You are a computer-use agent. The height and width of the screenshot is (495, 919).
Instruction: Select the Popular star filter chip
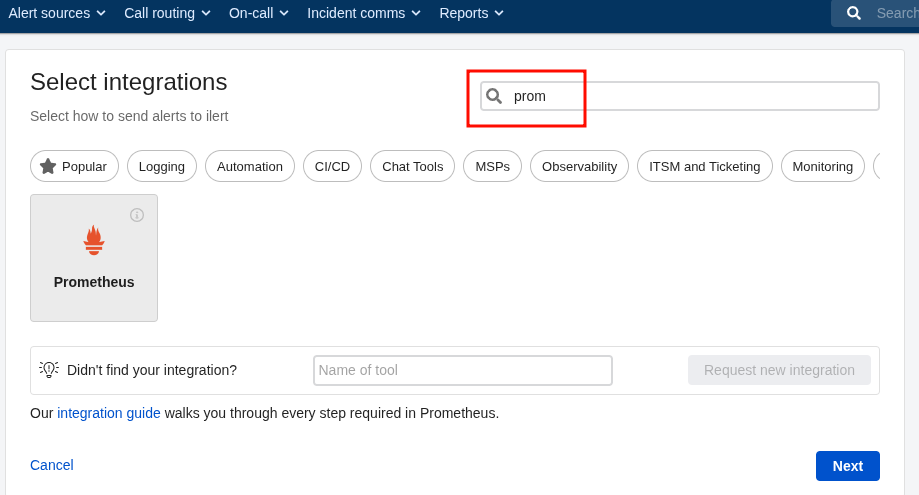coord(74,166)
